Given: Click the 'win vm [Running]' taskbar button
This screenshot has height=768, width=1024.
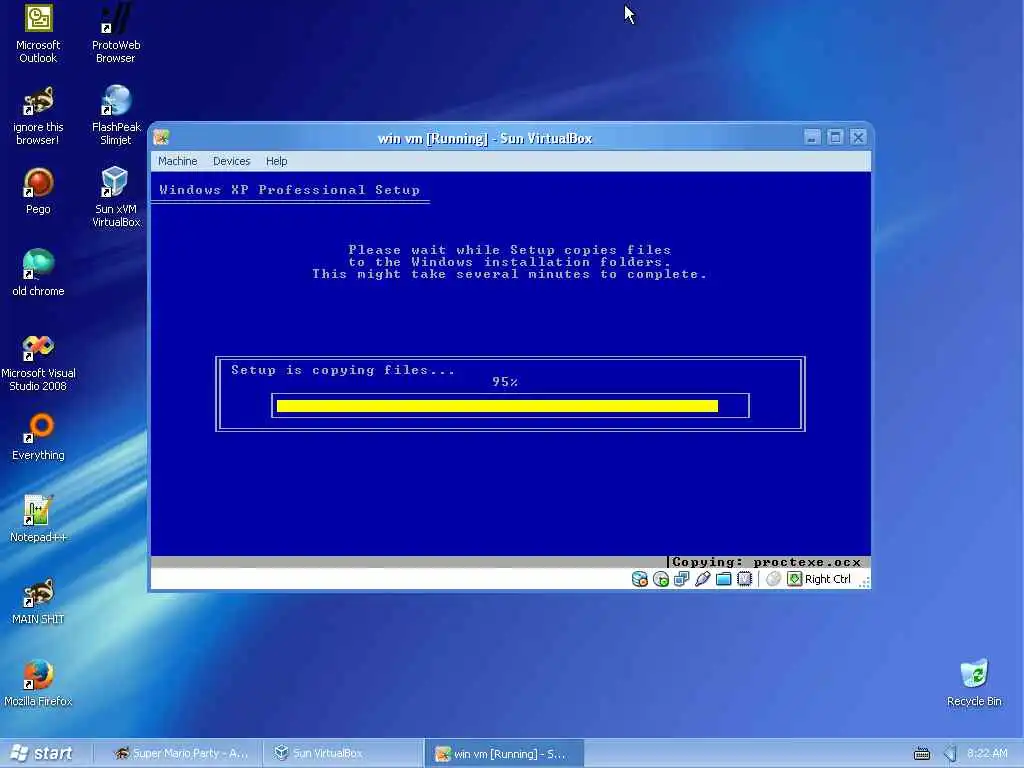Looking at the screenshot, I should 504,754.
